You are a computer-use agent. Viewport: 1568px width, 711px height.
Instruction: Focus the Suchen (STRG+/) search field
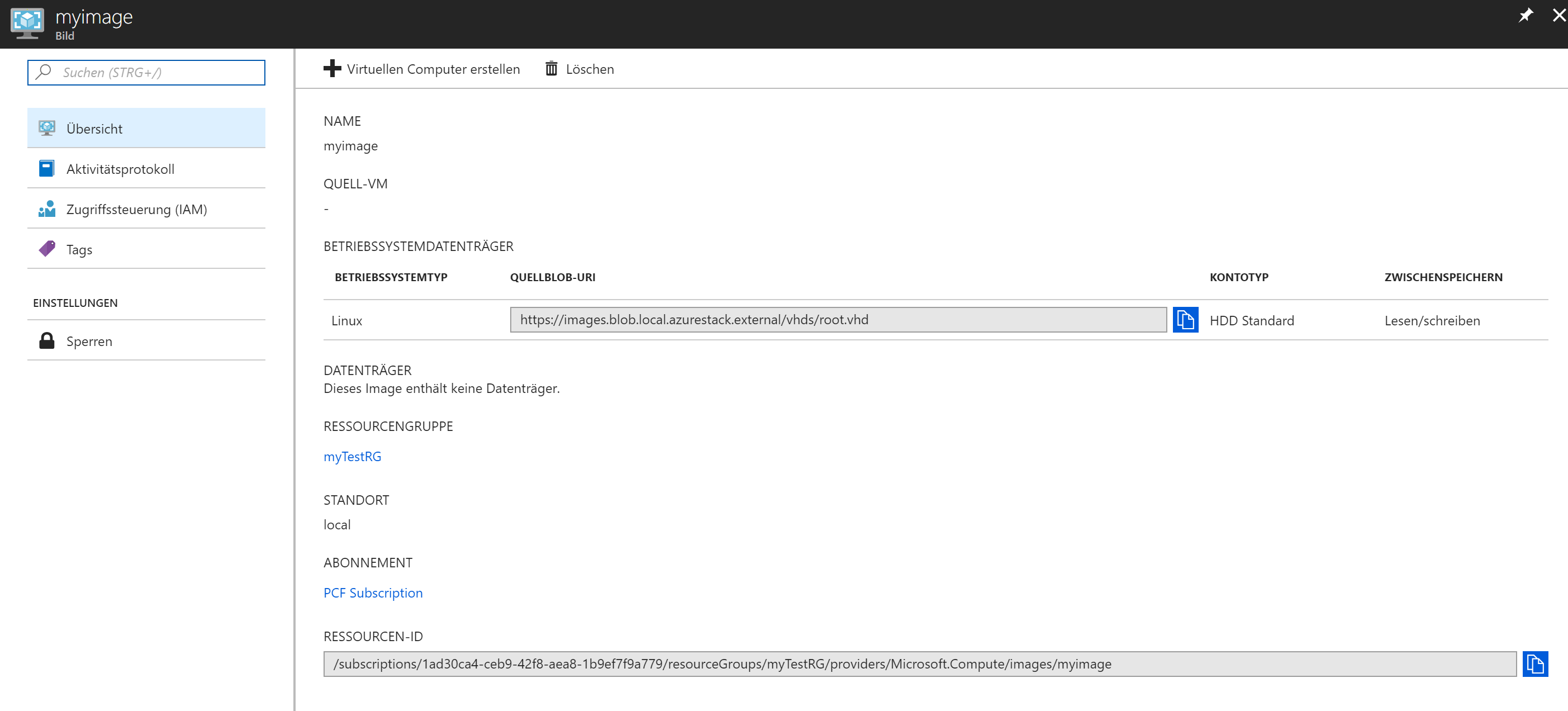tap(146, 73)
